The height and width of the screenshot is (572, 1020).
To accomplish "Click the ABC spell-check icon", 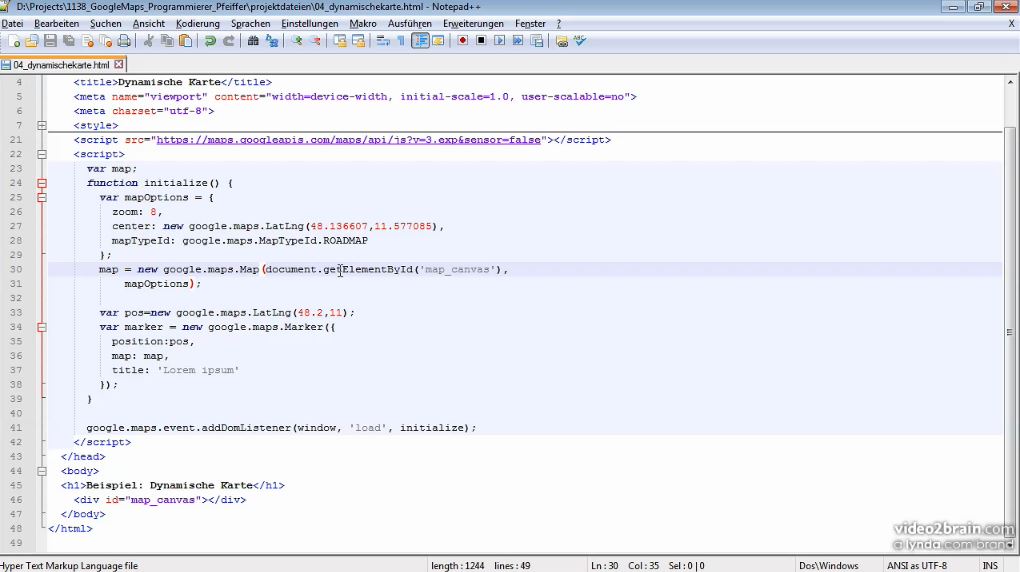I will tap(580, 41).
